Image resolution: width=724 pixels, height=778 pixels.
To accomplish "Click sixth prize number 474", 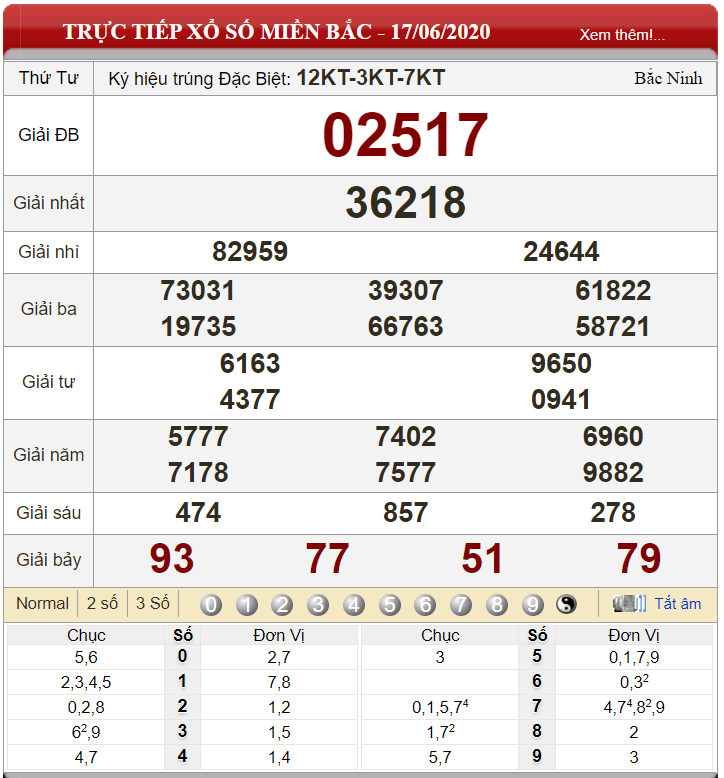I will coord(198,513).
